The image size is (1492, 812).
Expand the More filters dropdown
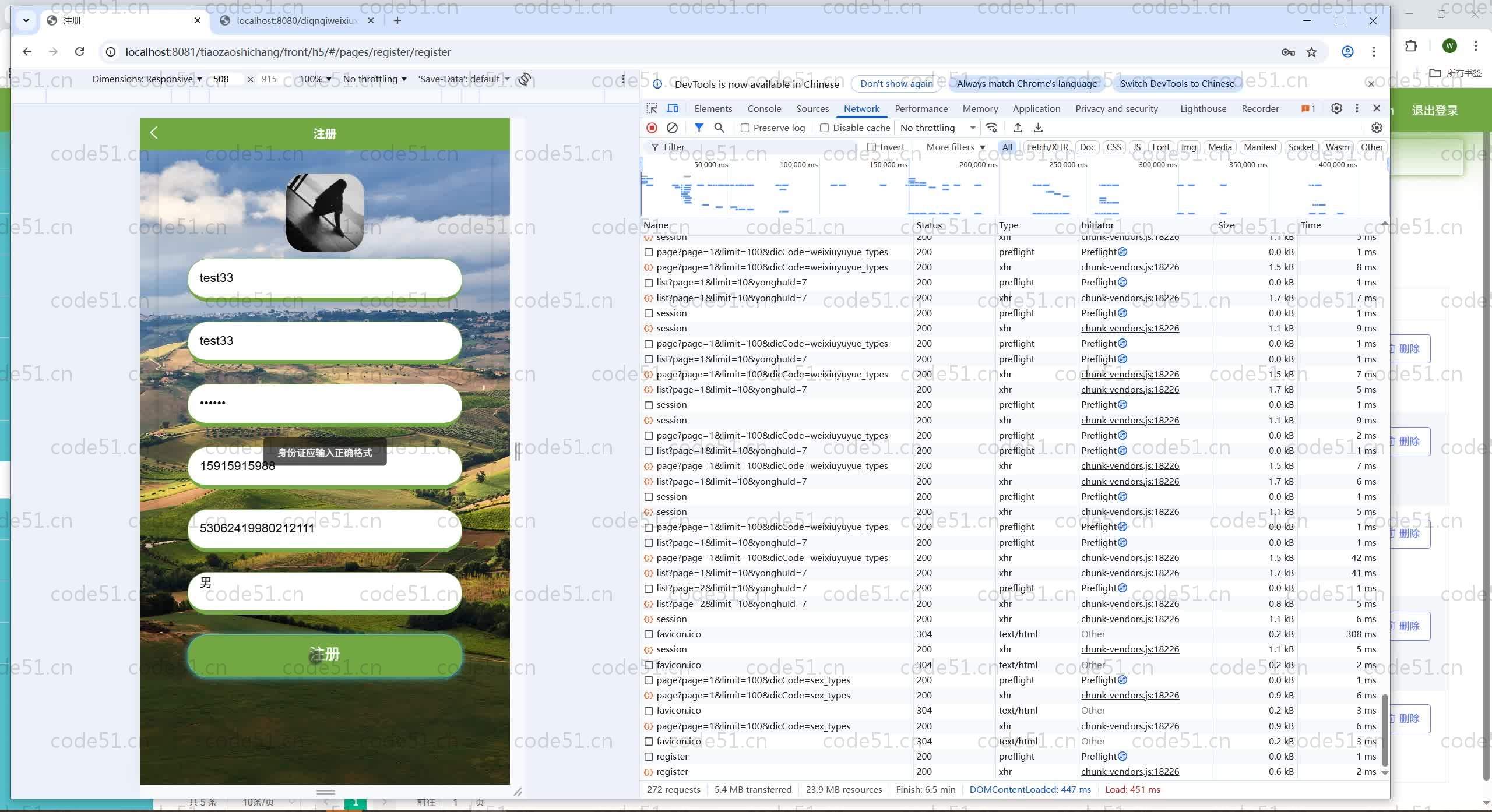point(955,147)
